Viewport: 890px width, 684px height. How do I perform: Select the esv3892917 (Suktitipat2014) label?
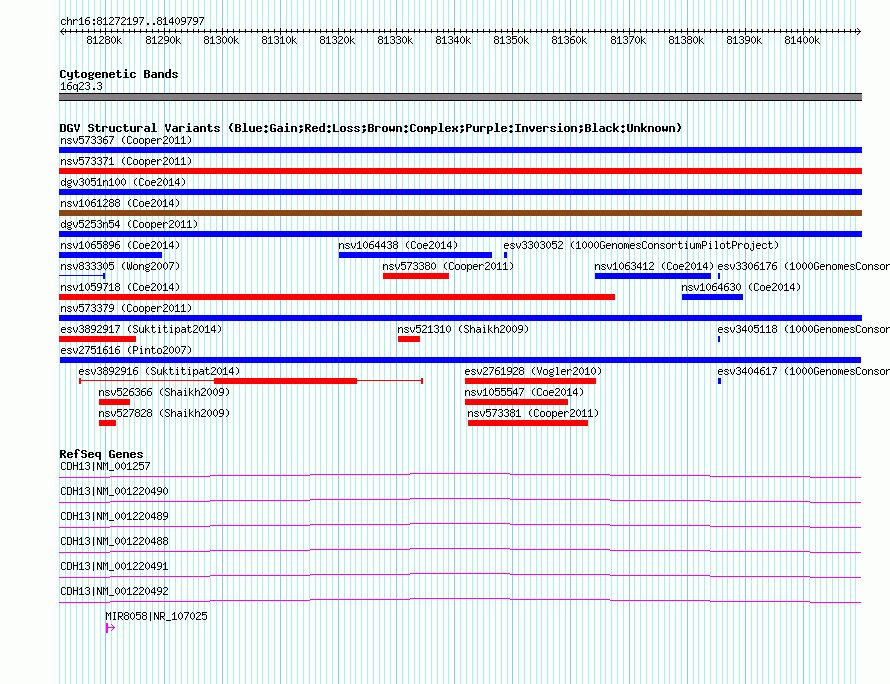[x=141, y=329]
